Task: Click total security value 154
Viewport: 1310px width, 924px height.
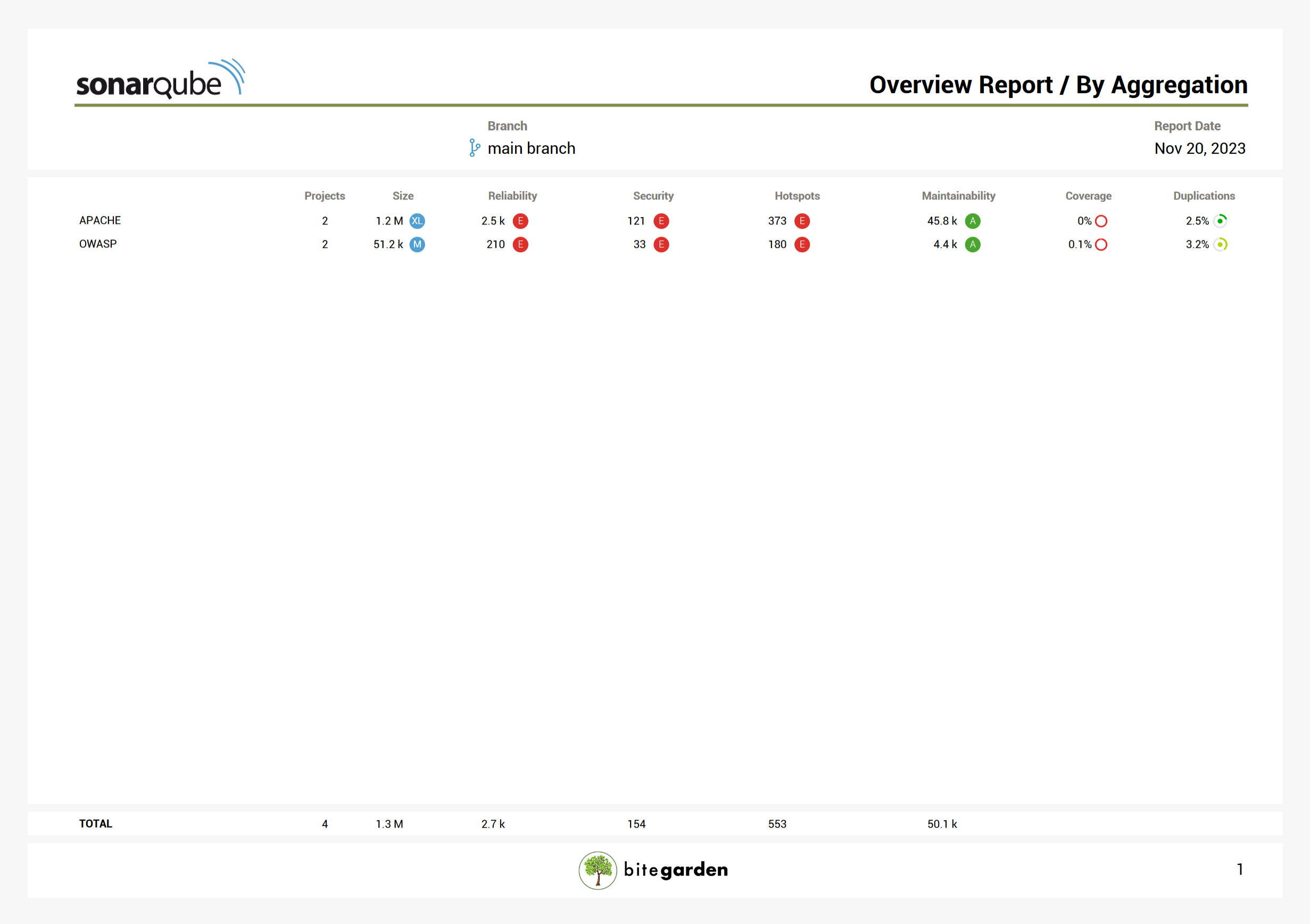Action: pyautogui.click(x=636, y=824)
